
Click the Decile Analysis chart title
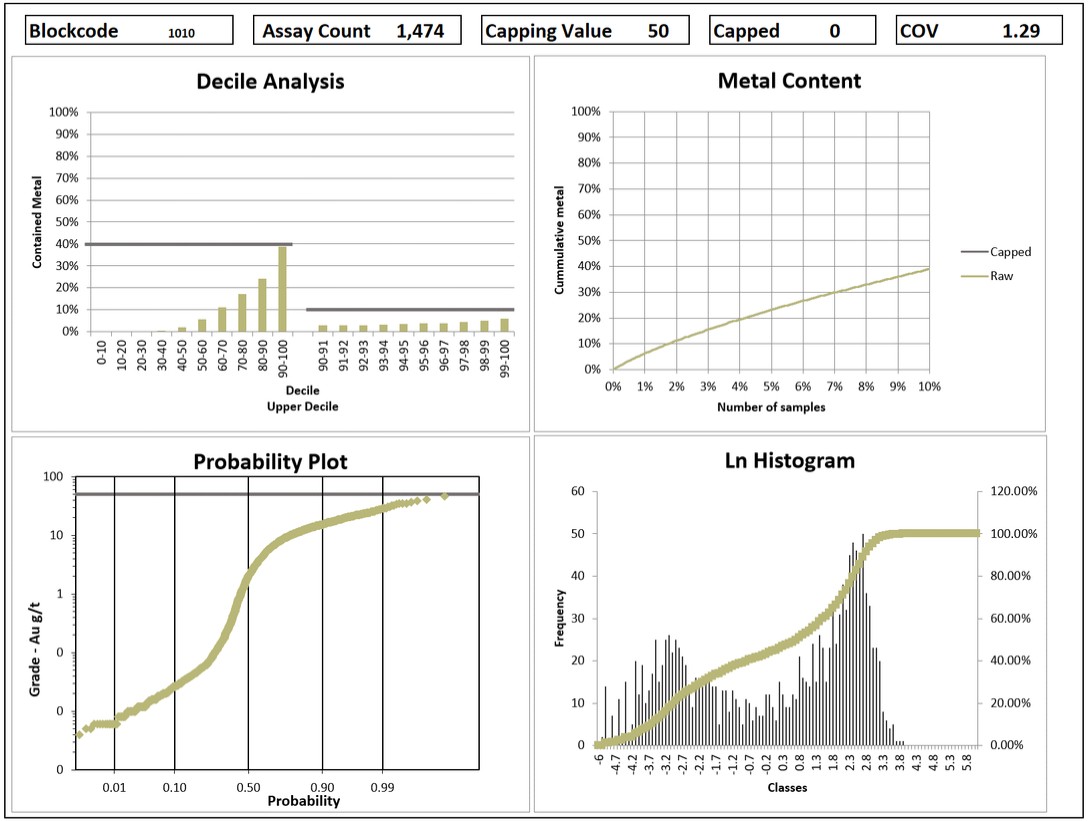270,82
